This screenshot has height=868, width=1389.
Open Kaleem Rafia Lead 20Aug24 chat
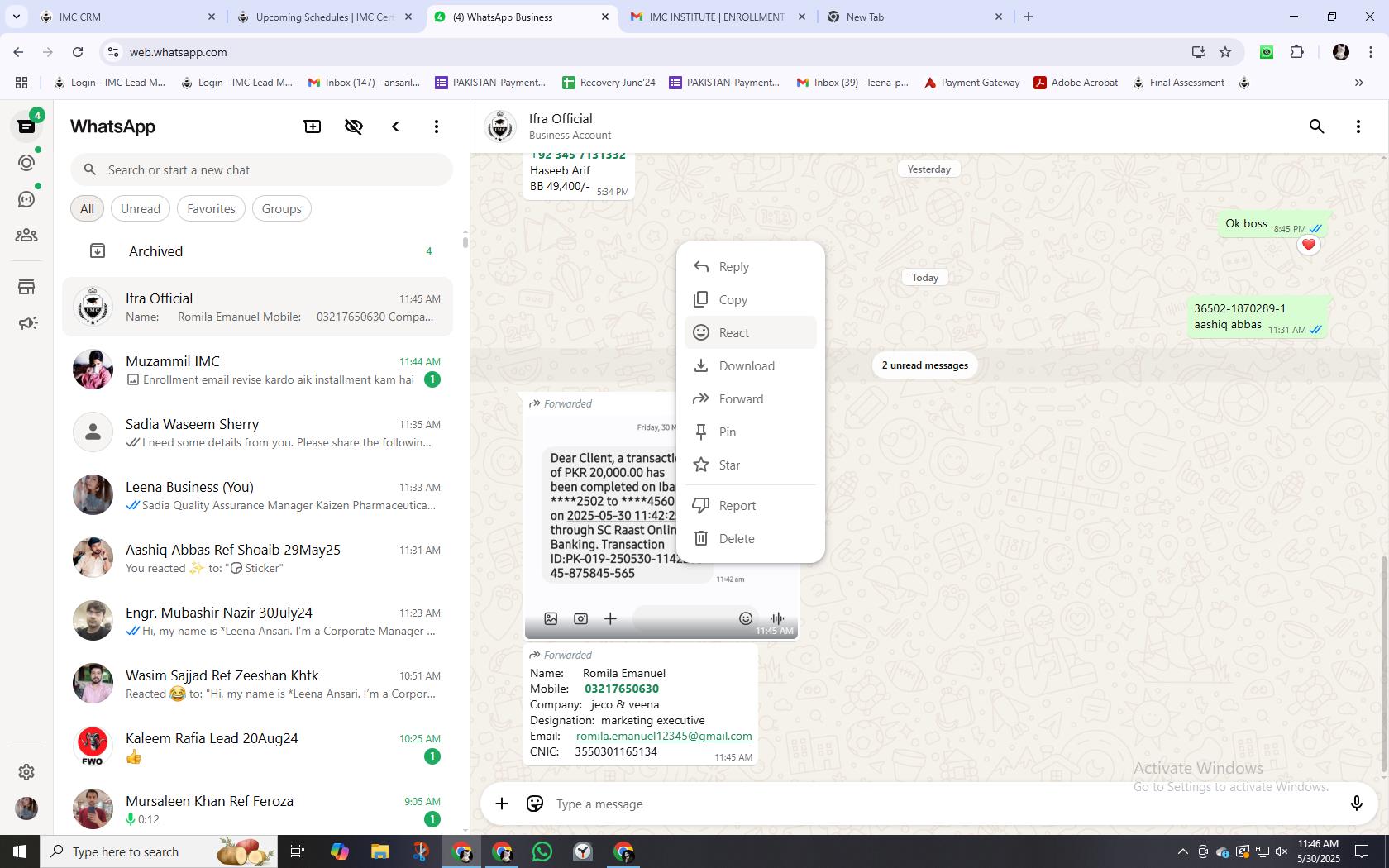click(x=258, y=746)
